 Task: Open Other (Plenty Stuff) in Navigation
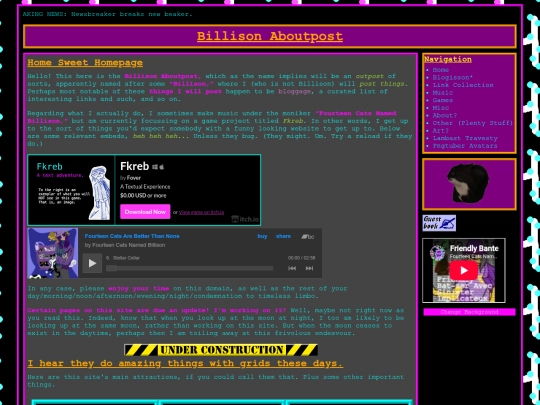[x=473, y=123]
